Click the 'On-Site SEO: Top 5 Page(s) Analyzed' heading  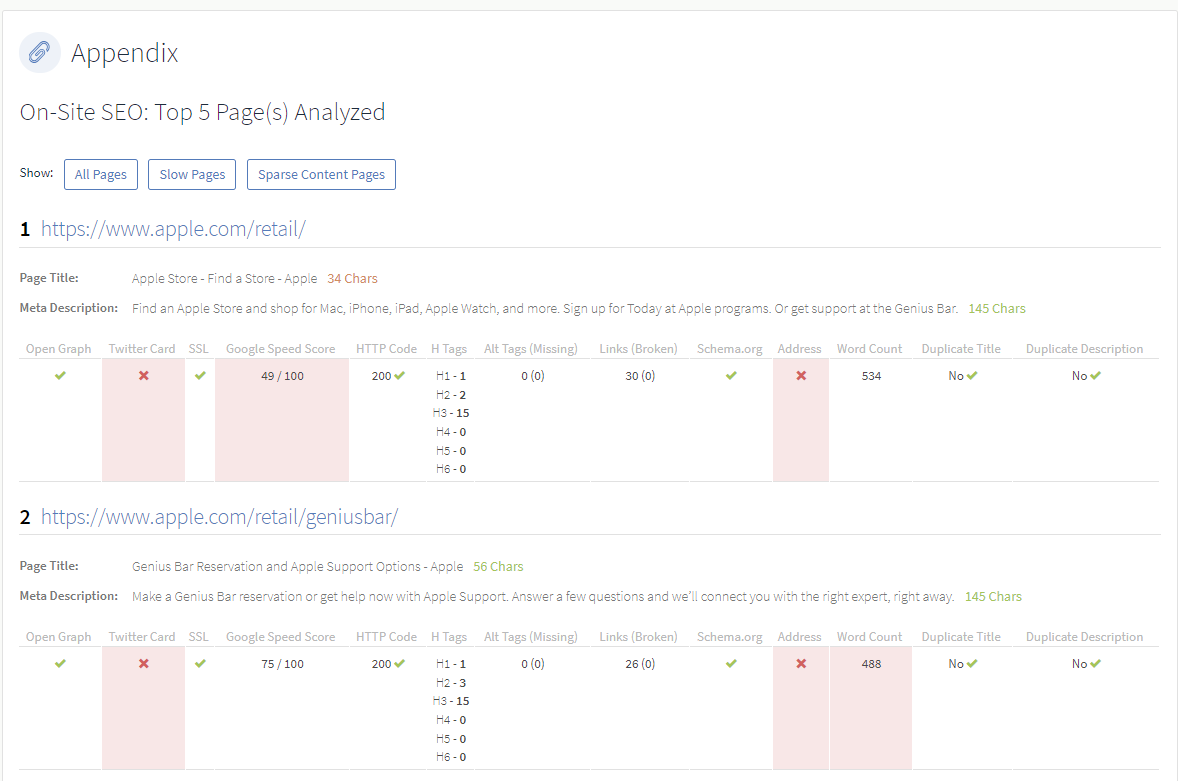pos(202,113)
